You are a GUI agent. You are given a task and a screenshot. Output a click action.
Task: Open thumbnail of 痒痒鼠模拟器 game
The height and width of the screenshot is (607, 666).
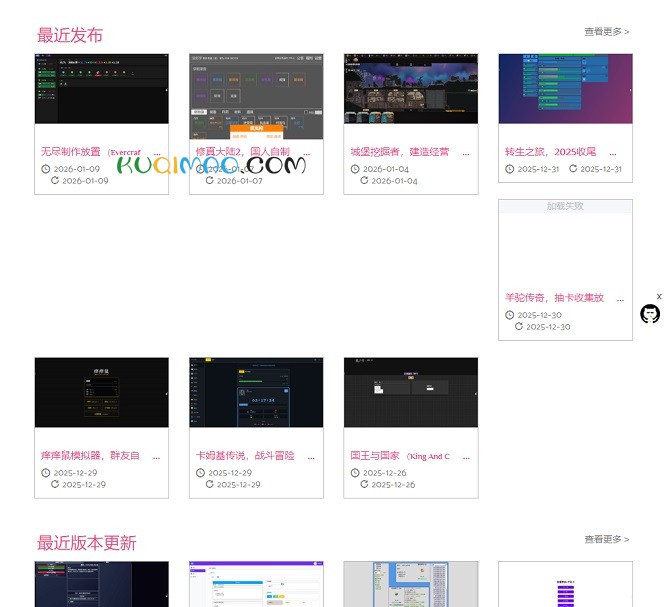[x=102, y=392]
